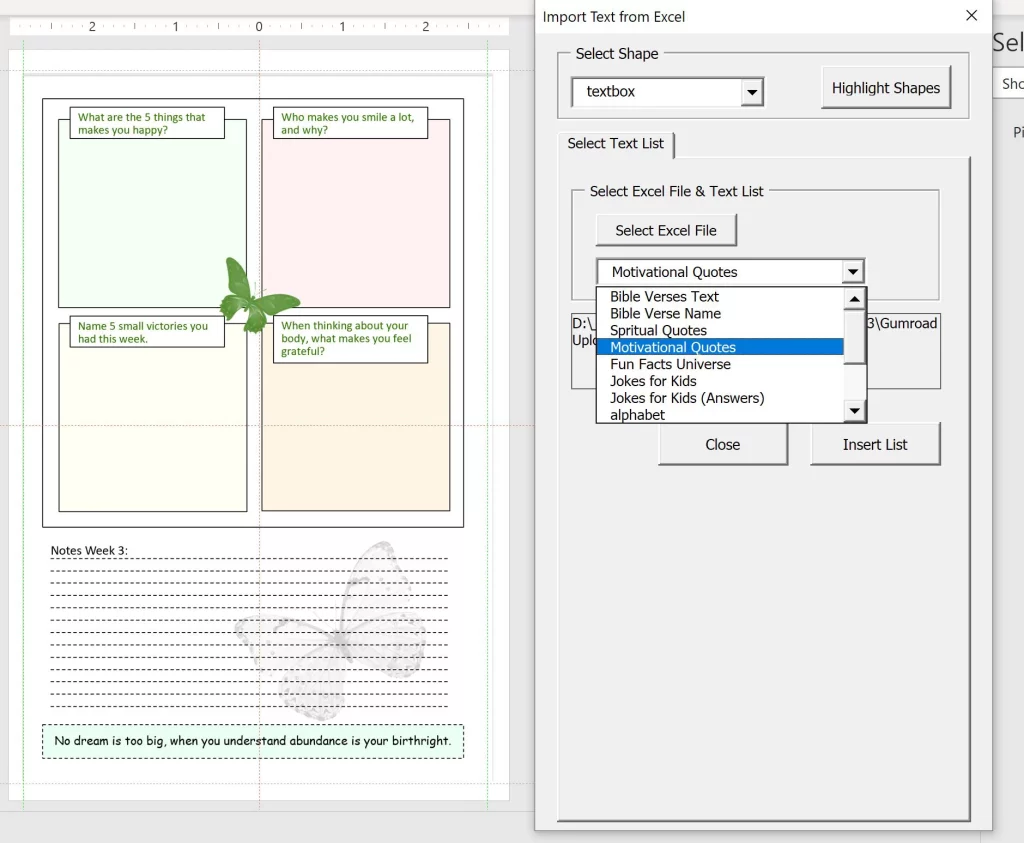Click the scroll-up arrow of the list
Viewport: 1024px width, 843px height.
point(855,298)
